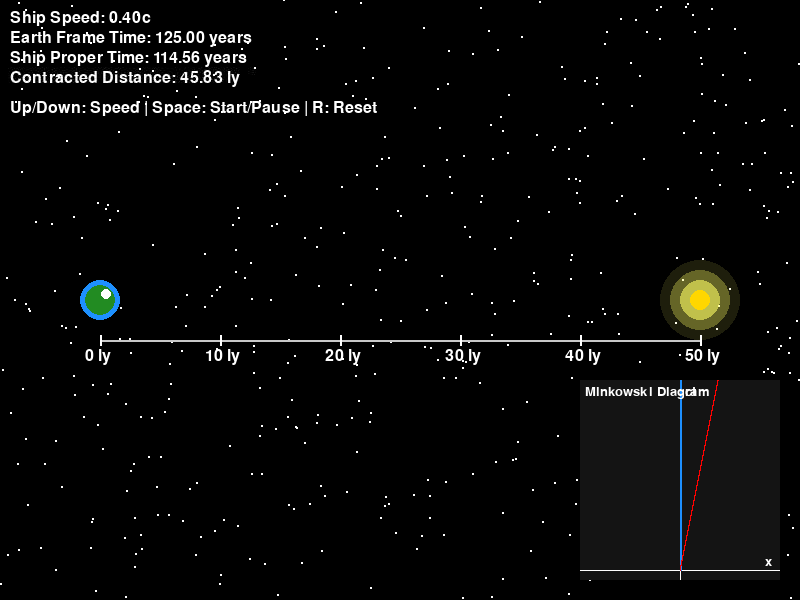Click the 40 ly distance marker

(582, 356)
